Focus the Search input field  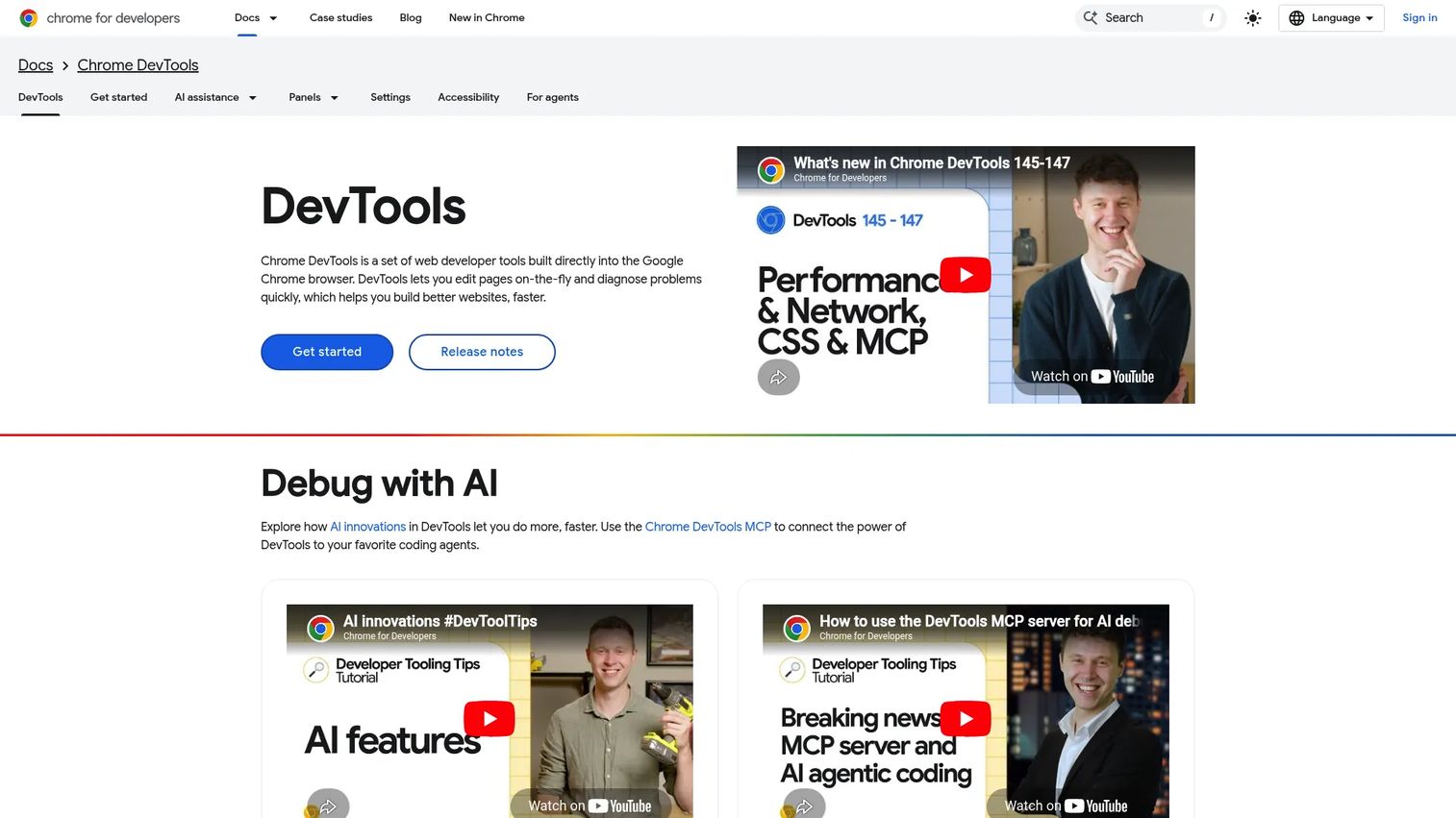[1150, 18]
